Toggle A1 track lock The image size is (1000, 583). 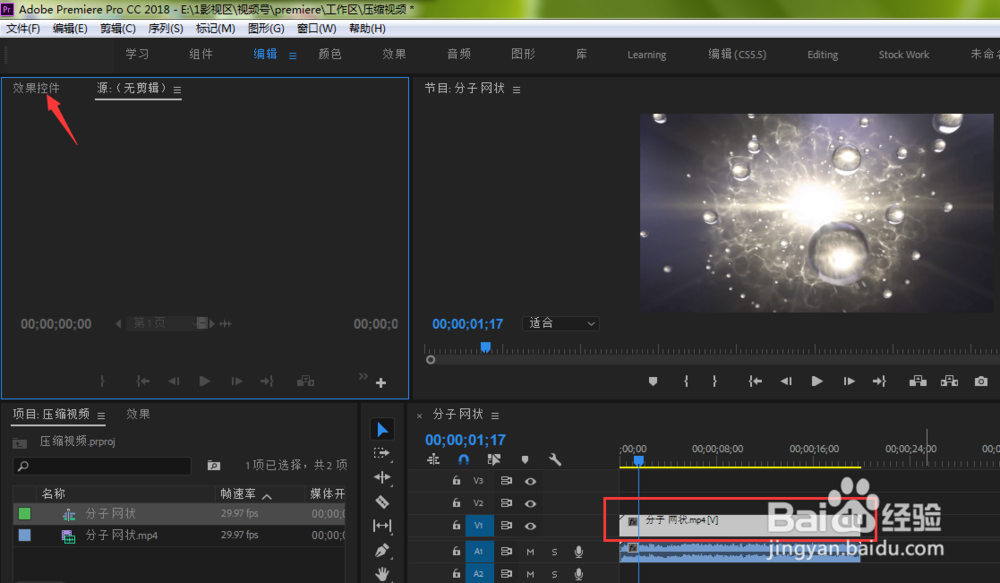456,551
